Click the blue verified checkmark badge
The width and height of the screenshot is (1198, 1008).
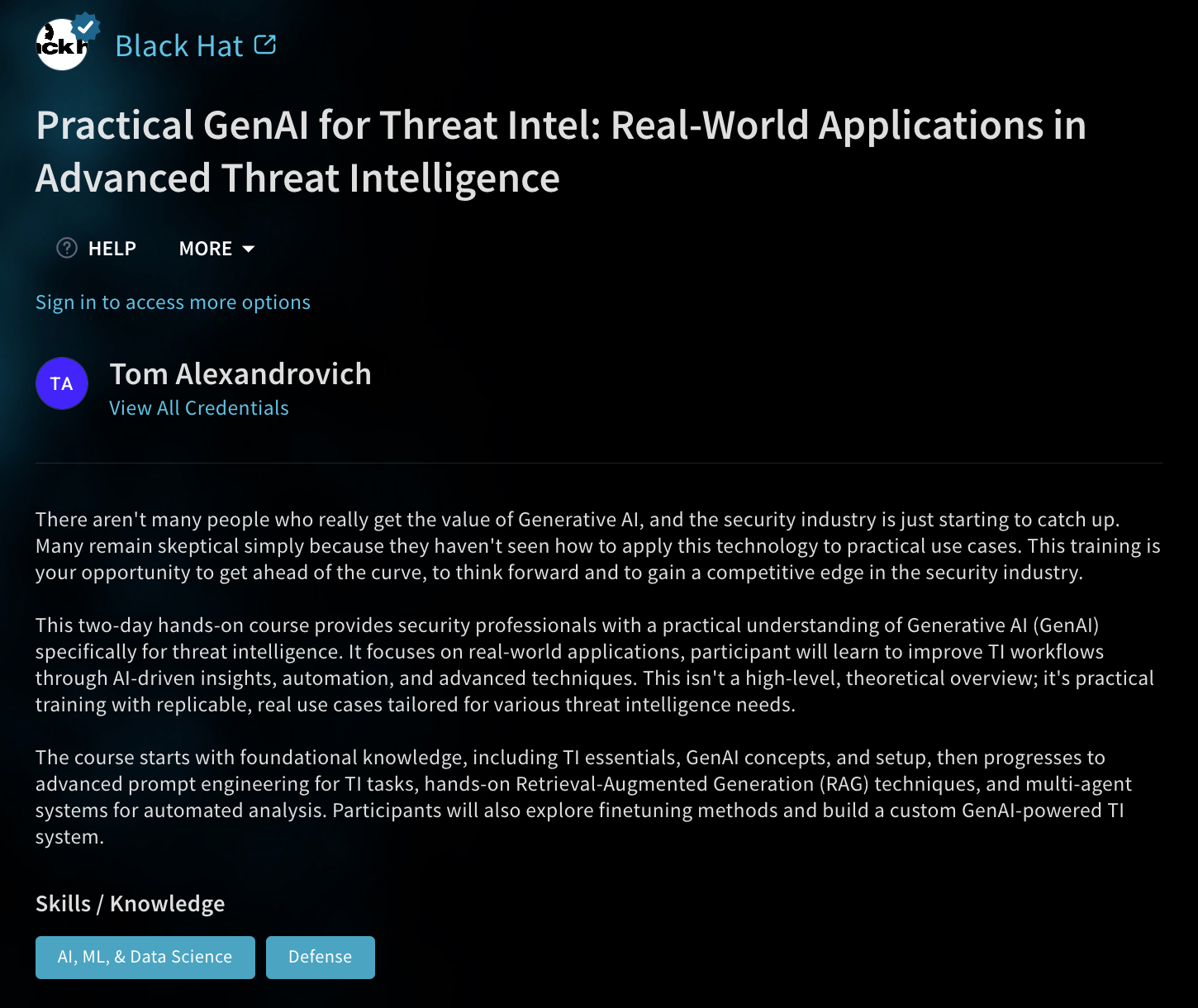pos(85,26)
